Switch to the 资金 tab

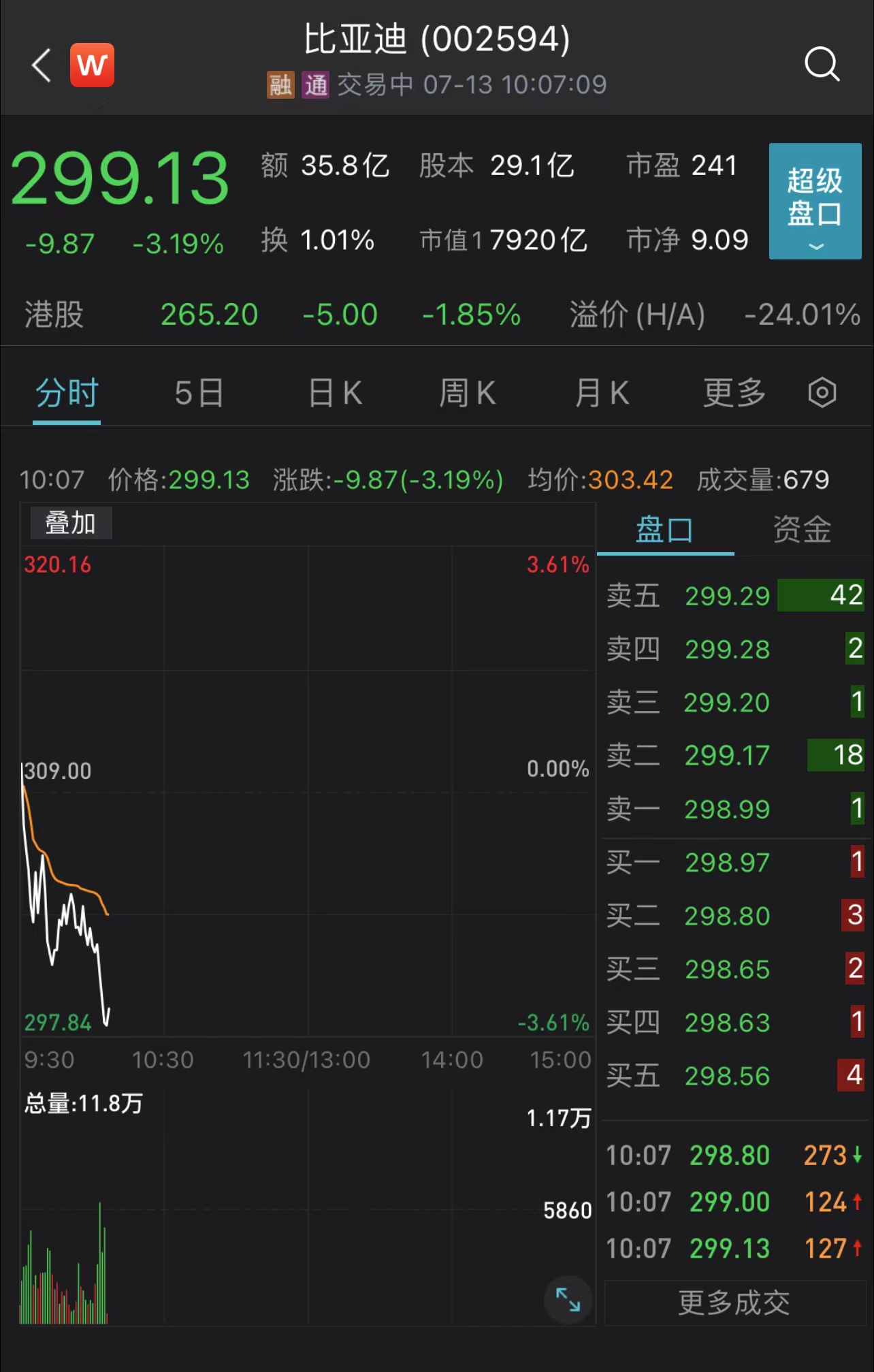click(802, 530)
